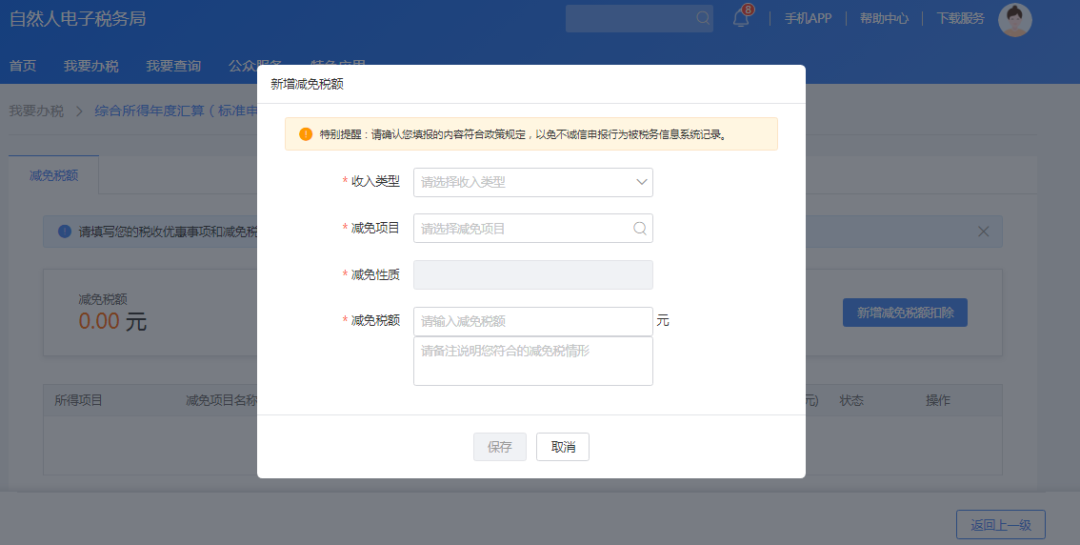Click the 新增减免税额扣除 button
The width and height of the screenshot is (1080, 545).
tap(905, 312)
